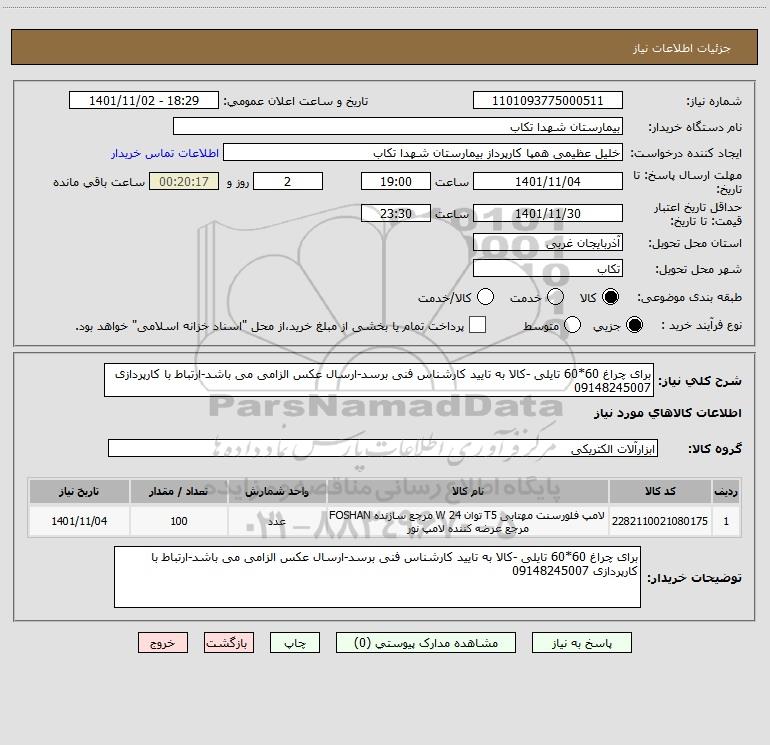Click the چاپ print button
This screenshot has height=745, width=770.
tap(295, 643)
